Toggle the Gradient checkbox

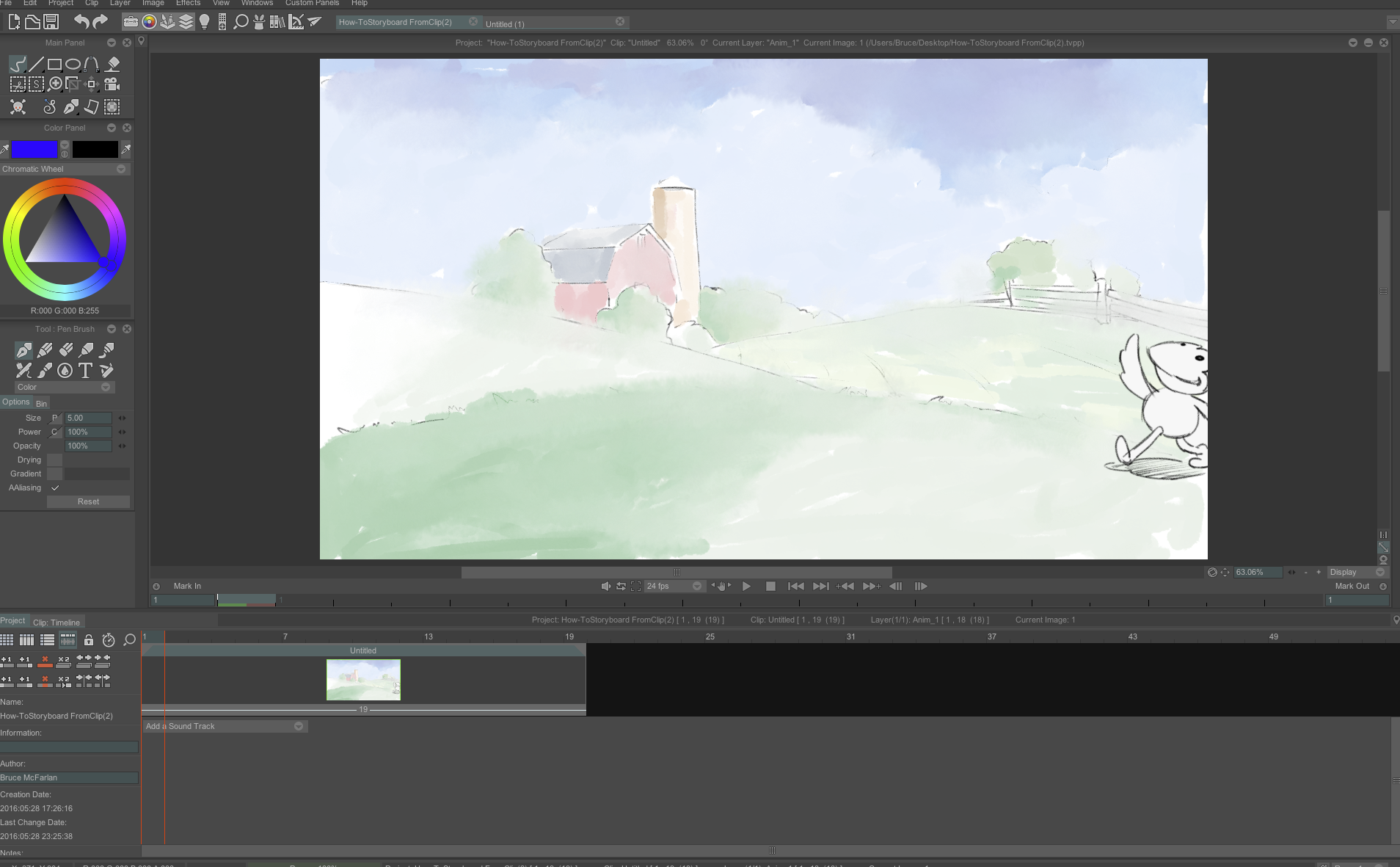coord(55,474)
